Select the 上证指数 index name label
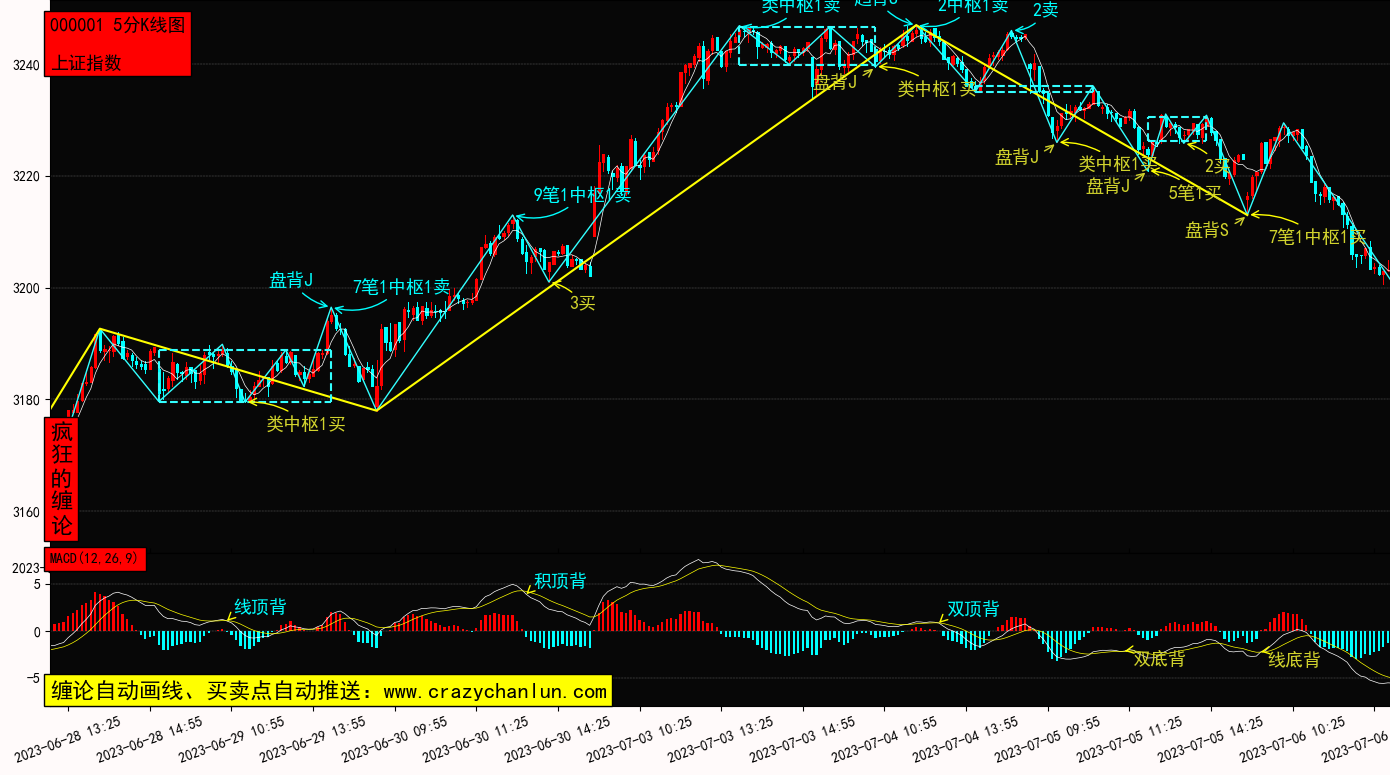The height and width of the screenshot is (775, 1390). point(86,62)
